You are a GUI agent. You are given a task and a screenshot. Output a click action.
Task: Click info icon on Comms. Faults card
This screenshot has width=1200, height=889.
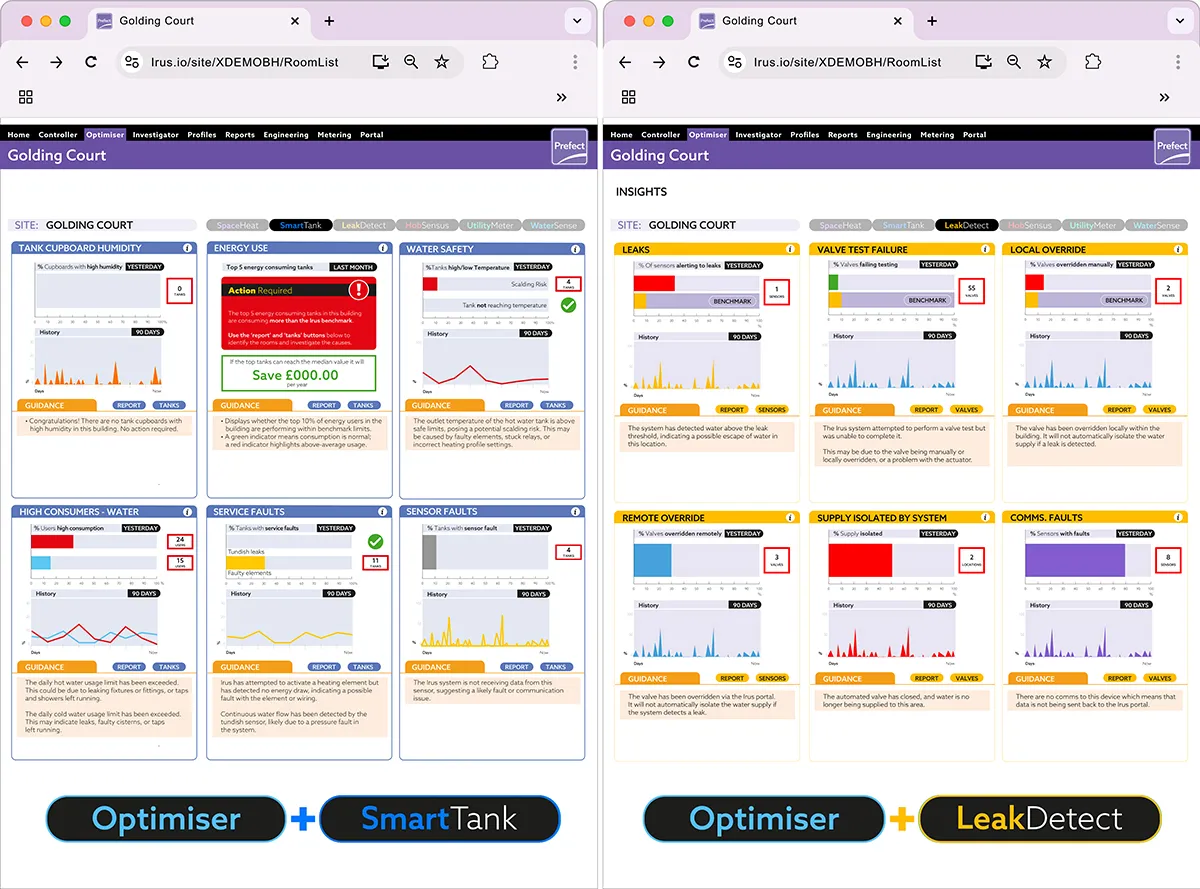pos(1177,518)
